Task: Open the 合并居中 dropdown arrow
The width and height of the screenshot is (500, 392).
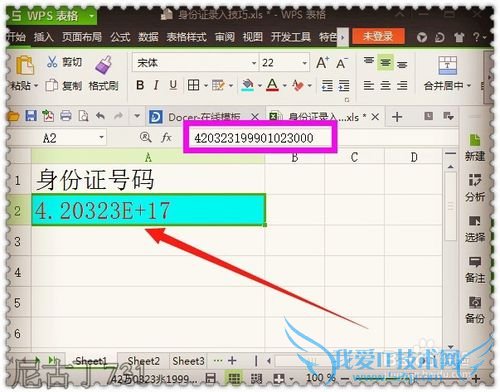Action: pyautogui.click(x=469, y=86)
